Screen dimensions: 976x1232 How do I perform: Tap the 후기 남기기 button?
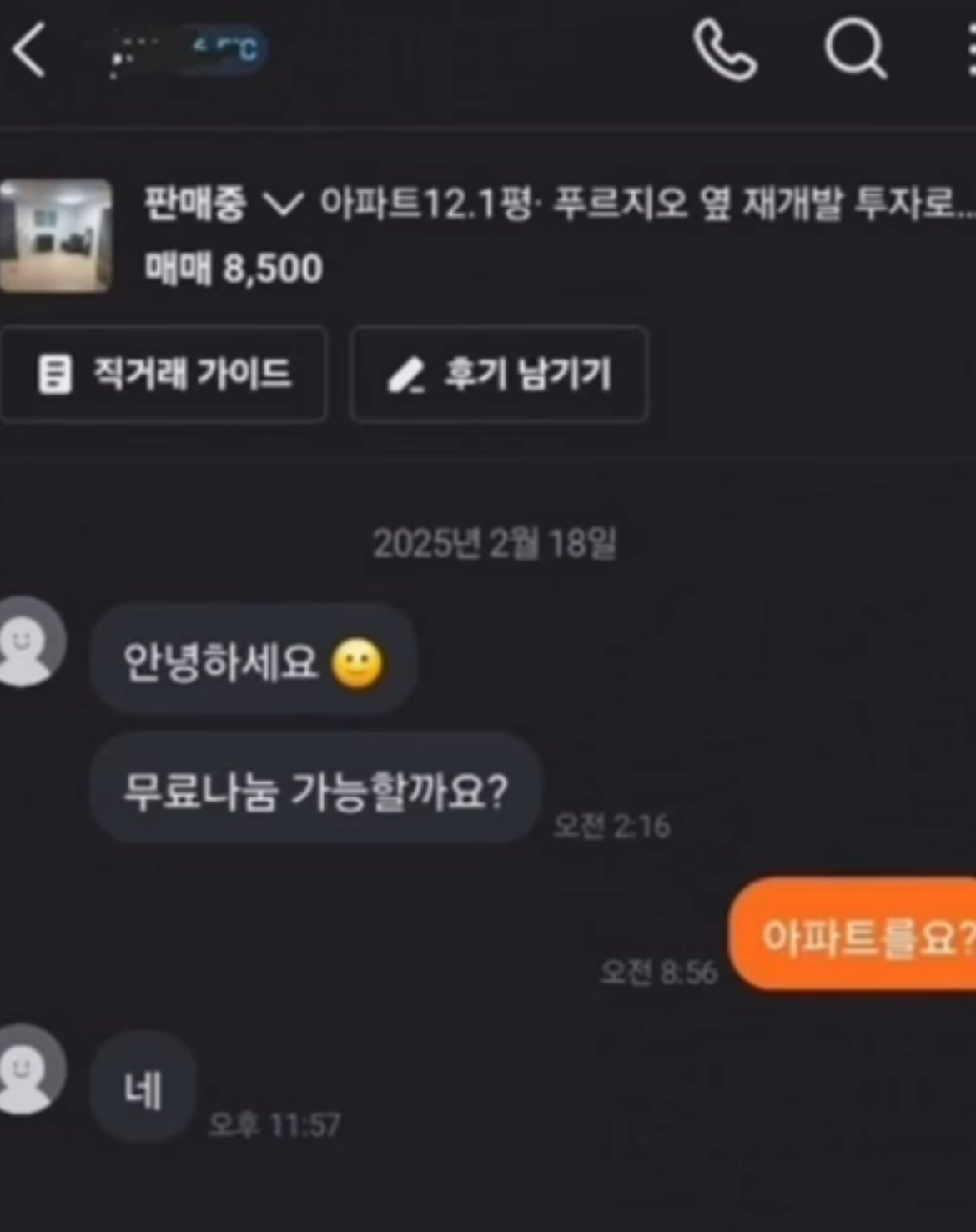click(499, 374)
